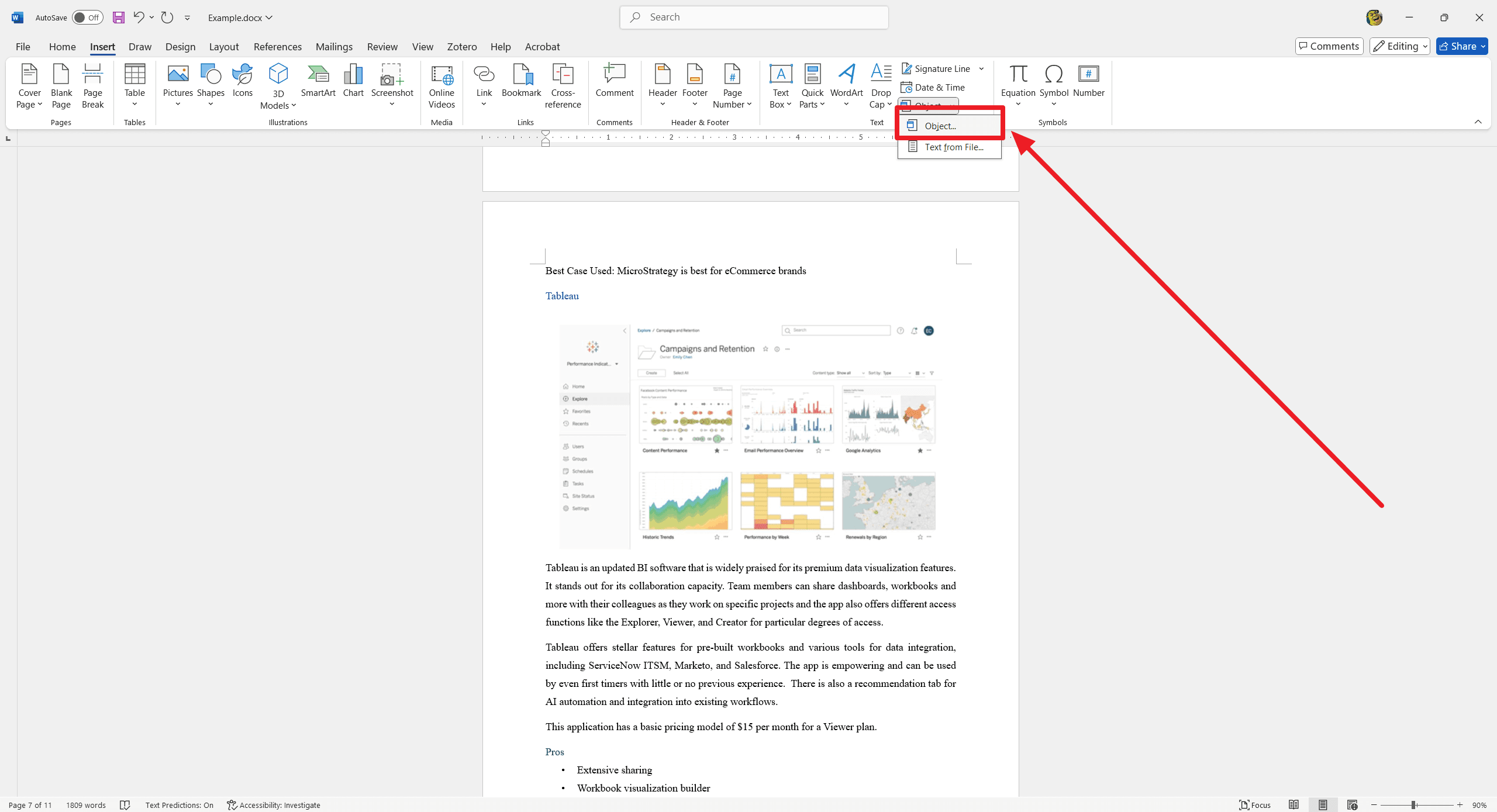The image size is (1497, 812).
Task: Save the document with the disk icon
Action: click(x=119, y=18)
